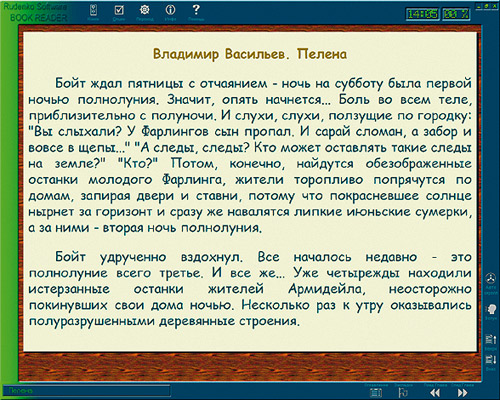Click the clock display showing 14:05
The image size is (500, 400).
click(x=422, y=14)
